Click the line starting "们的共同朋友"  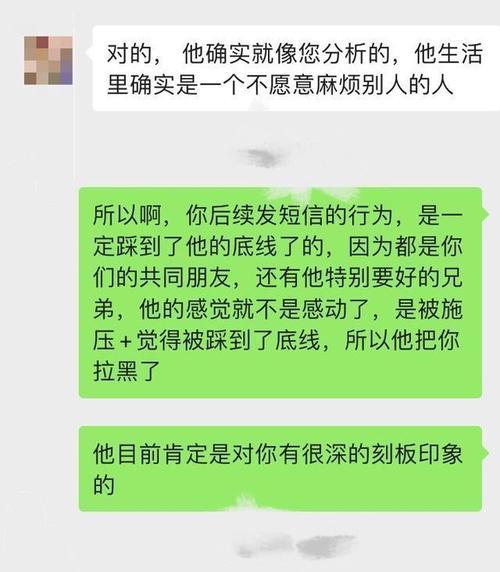pyautogui.click(x=278, y=278)
